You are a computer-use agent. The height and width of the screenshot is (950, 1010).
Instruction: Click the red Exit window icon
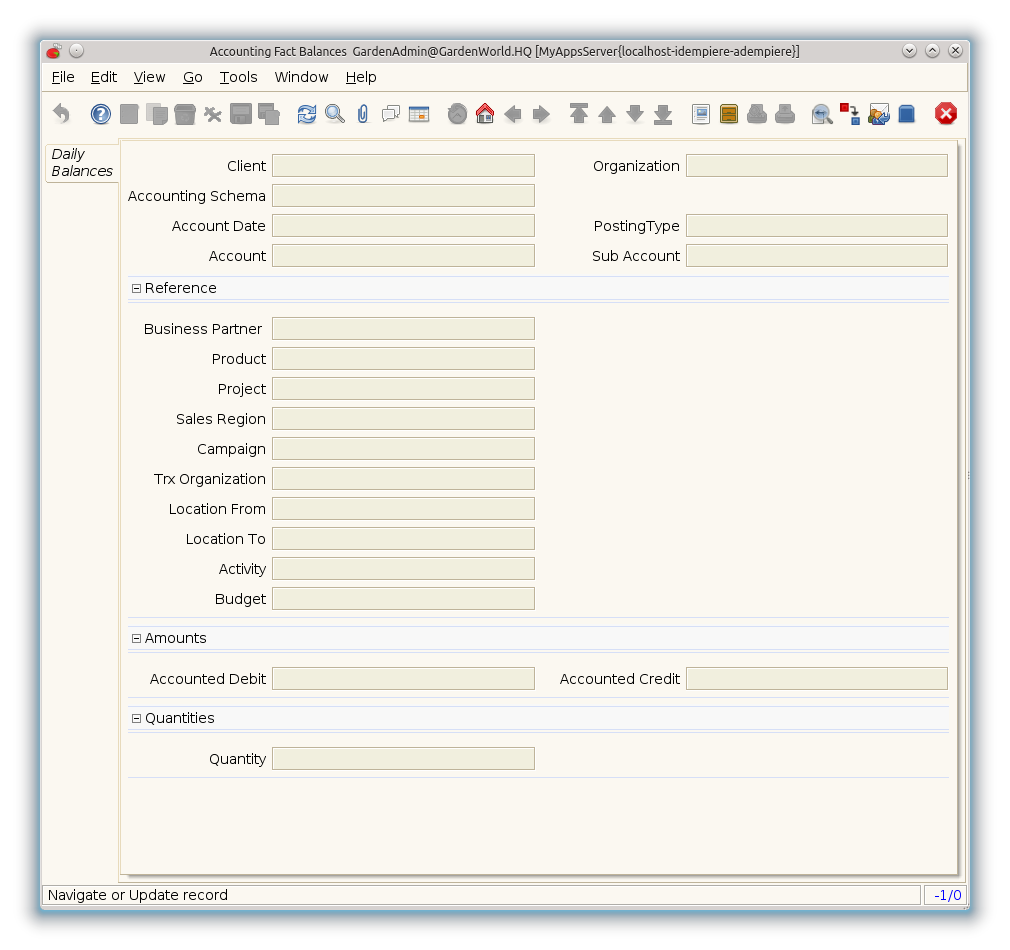click(946, 114)
